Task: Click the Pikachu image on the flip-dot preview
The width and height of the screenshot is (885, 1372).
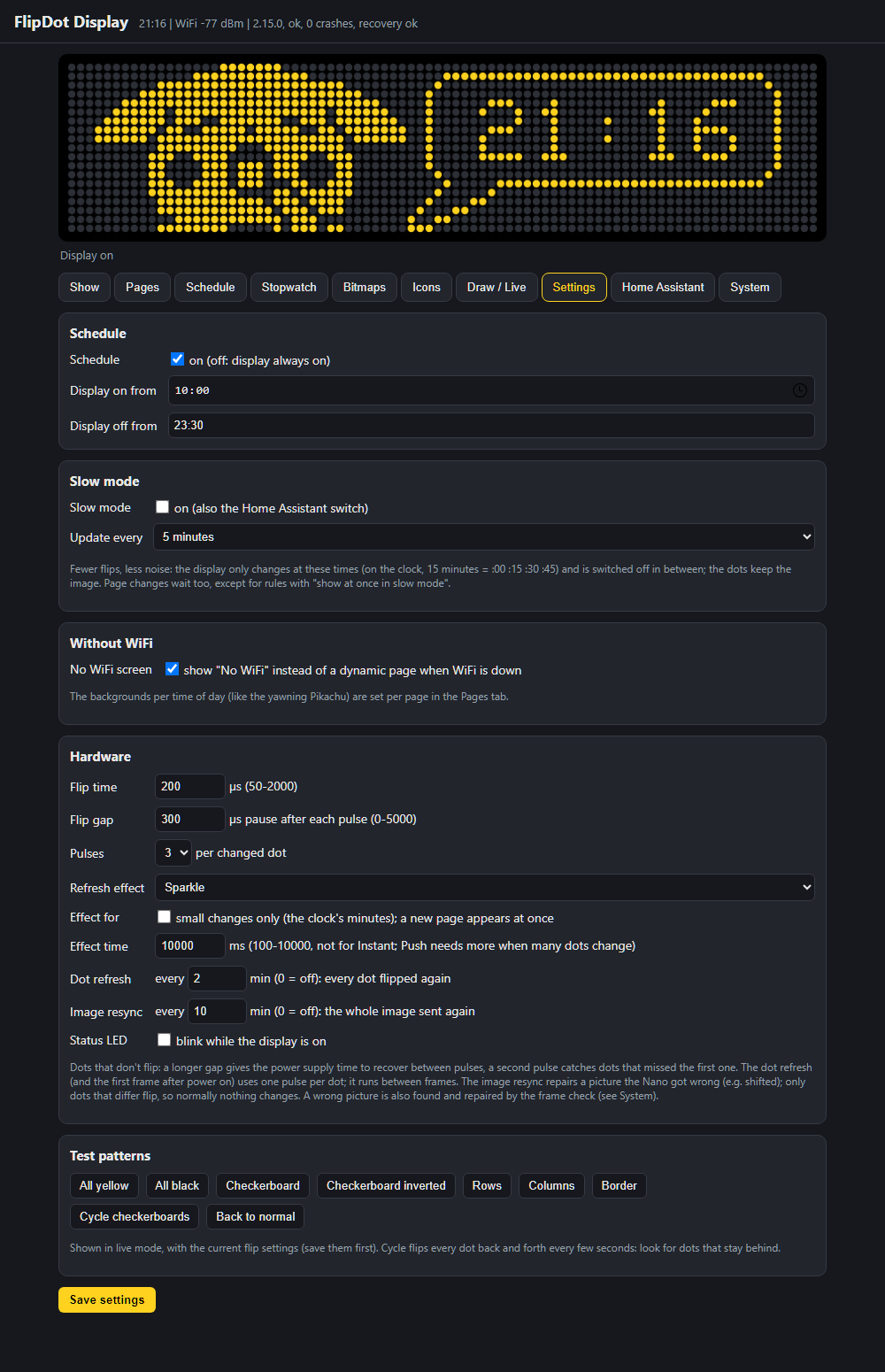Action: pos(250,148)
